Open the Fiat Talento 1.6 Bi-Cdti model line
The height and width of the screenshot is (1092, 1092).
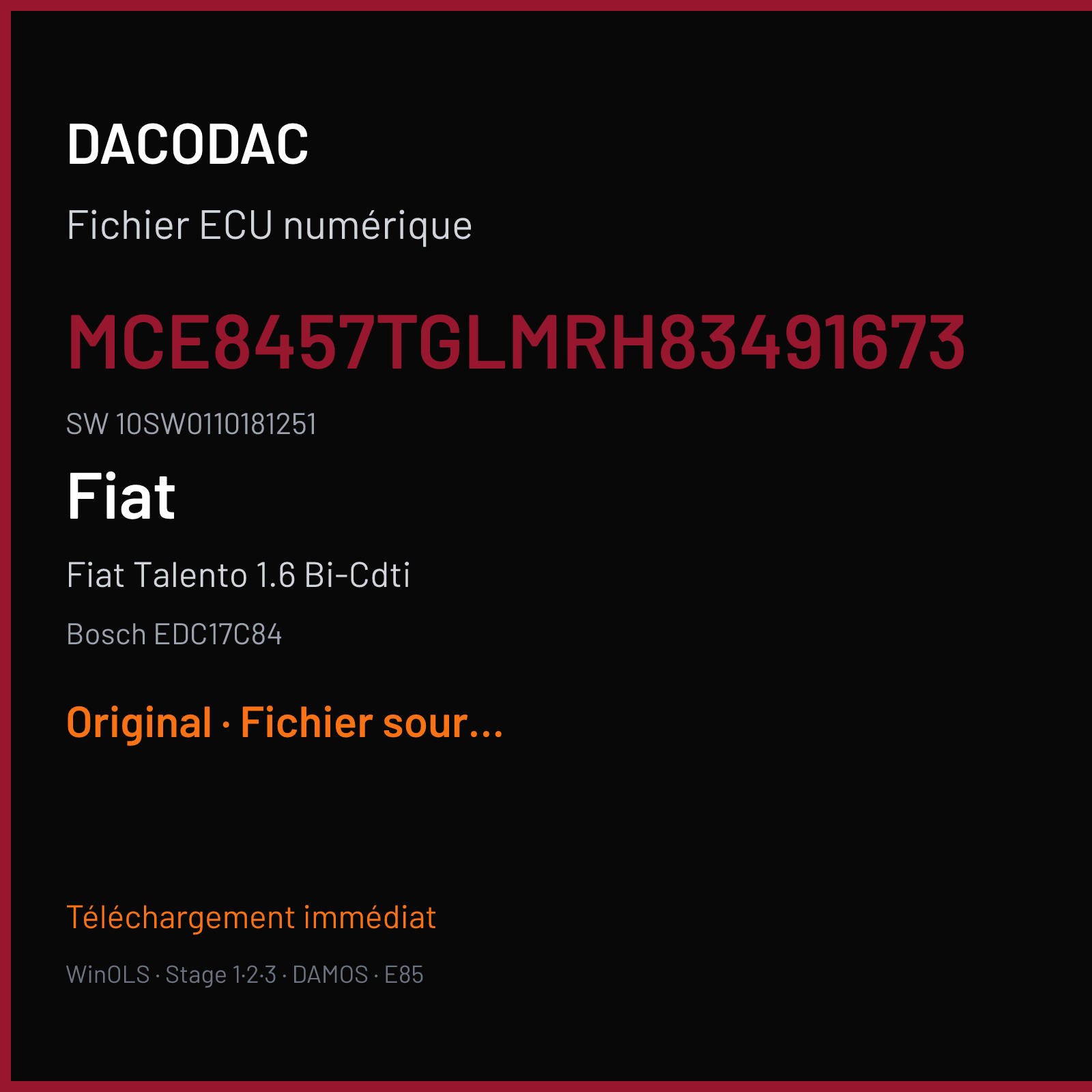point(239,575)
